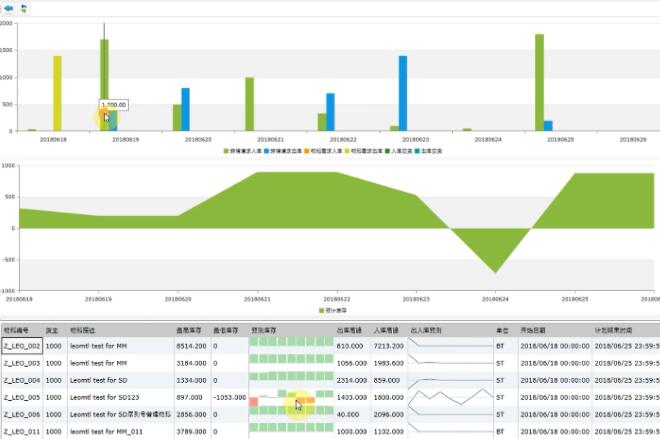This screenshot has height=439, width=660.
Task: Click the red forecast-stock cell in Z_LEO_005 row
Action: [253, 402]
